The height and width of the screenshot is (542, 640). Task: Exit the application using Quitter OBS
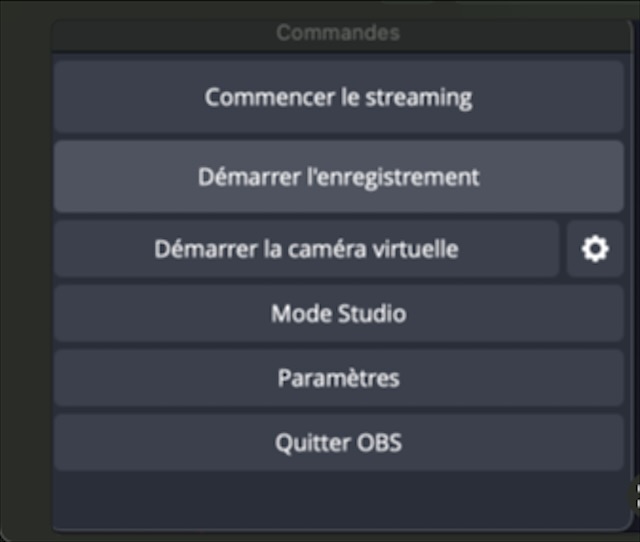pos(338,442)
